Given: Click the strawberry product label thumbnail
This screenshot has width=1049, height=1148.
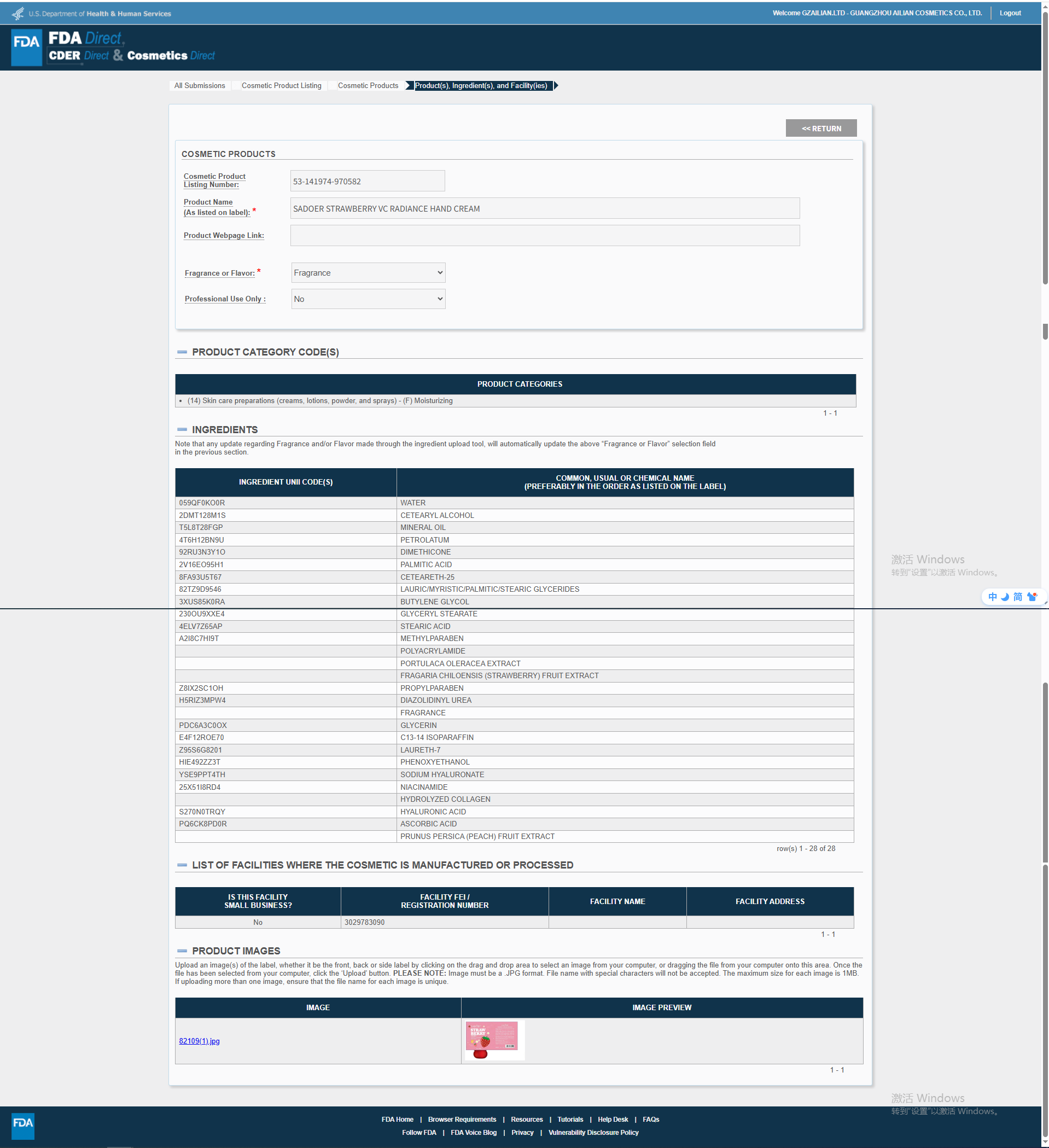Looking at the screenshot, I should point(493,1040).
